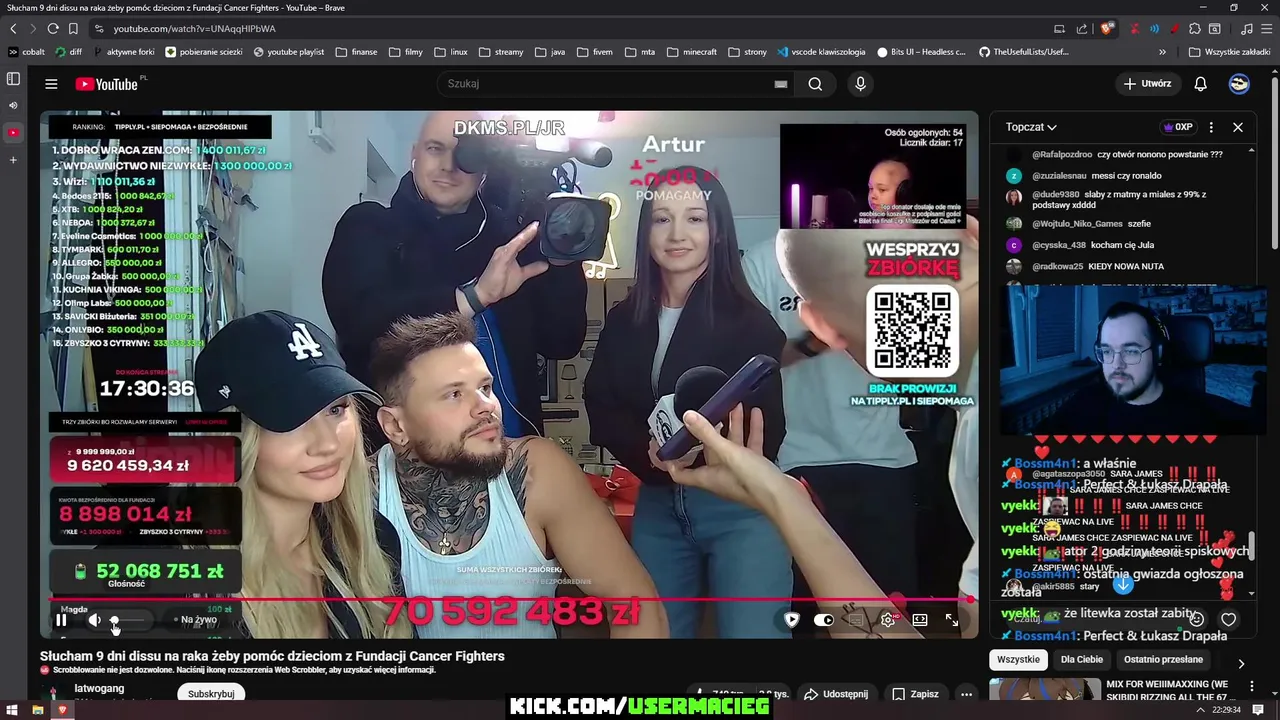1280x720 pixels.
Task: Click the search magnifier button
Action: 815,84
